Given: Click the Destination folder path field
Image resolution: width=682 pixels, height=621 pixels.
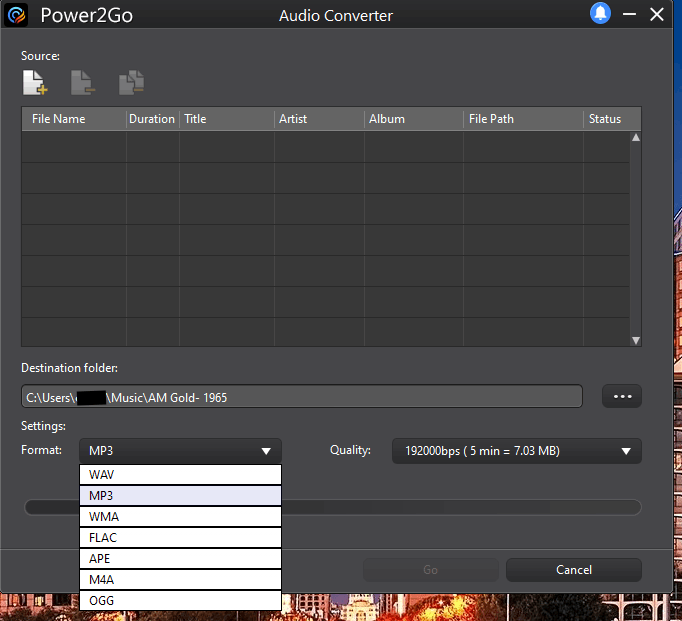Looking at the screenshot, I should [302, 396].
